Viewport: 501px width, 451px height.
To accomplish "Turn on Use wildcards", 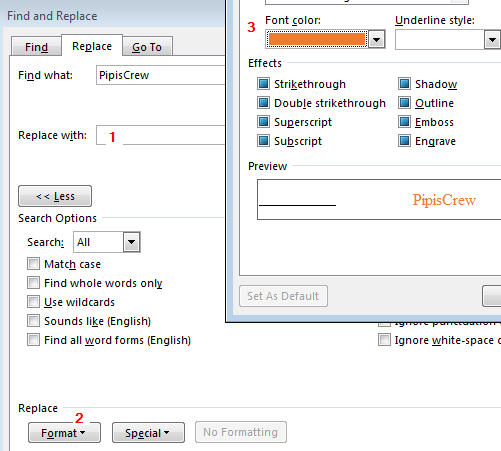I will click(x=33, y=302).
